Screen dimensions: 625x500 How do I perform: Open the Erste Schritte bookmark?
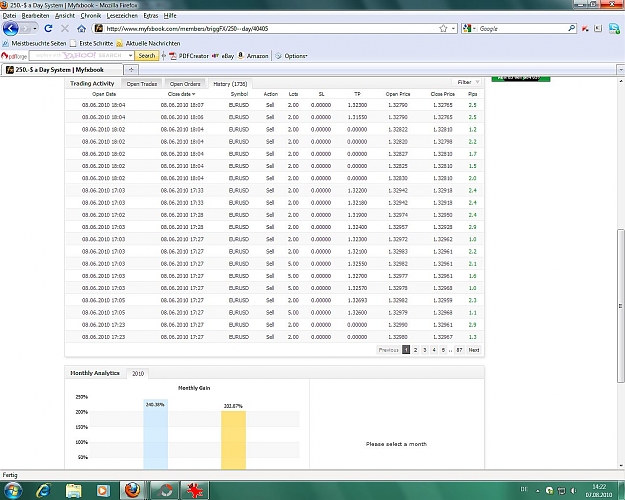(91, 43)
